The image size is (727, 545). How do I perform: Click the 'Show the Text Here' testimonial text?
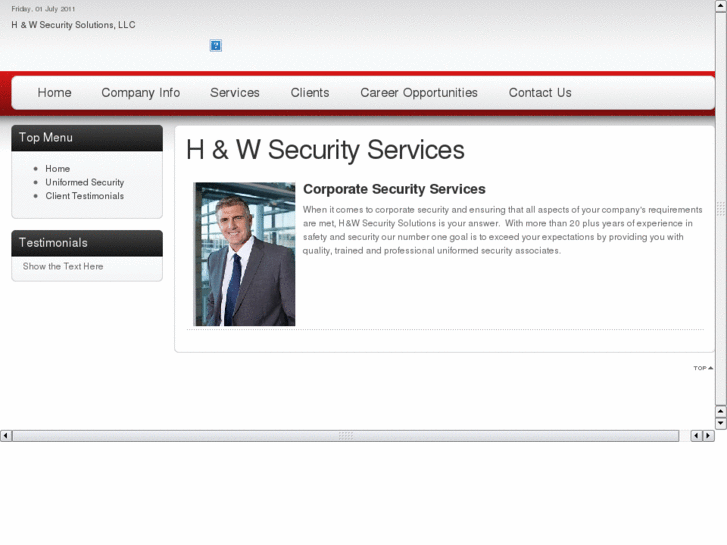pyautogui.click(x=63, y=266)
